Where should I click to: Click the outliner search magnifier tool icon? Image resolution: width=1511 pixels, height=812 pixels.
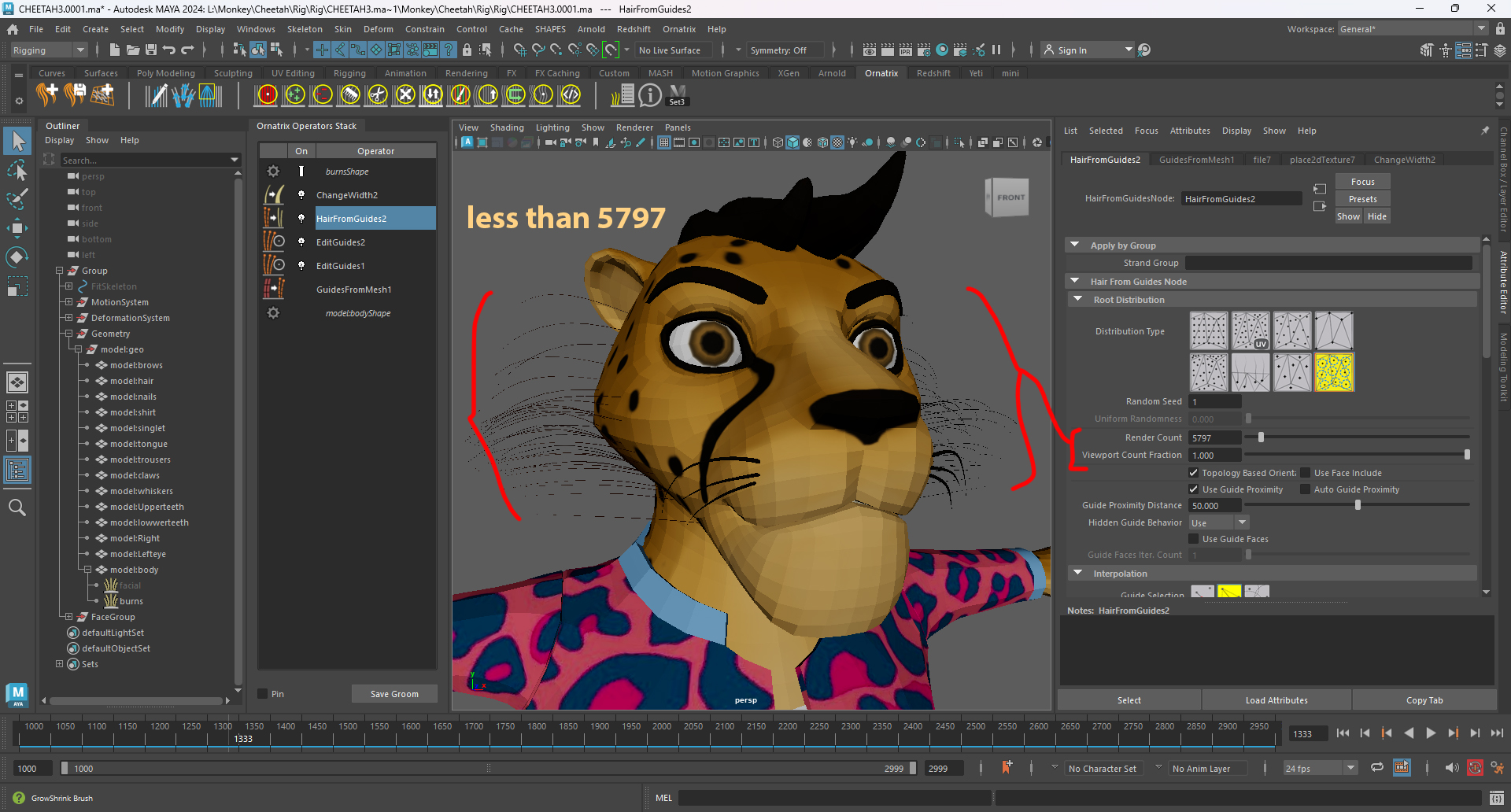coord(17,507)
